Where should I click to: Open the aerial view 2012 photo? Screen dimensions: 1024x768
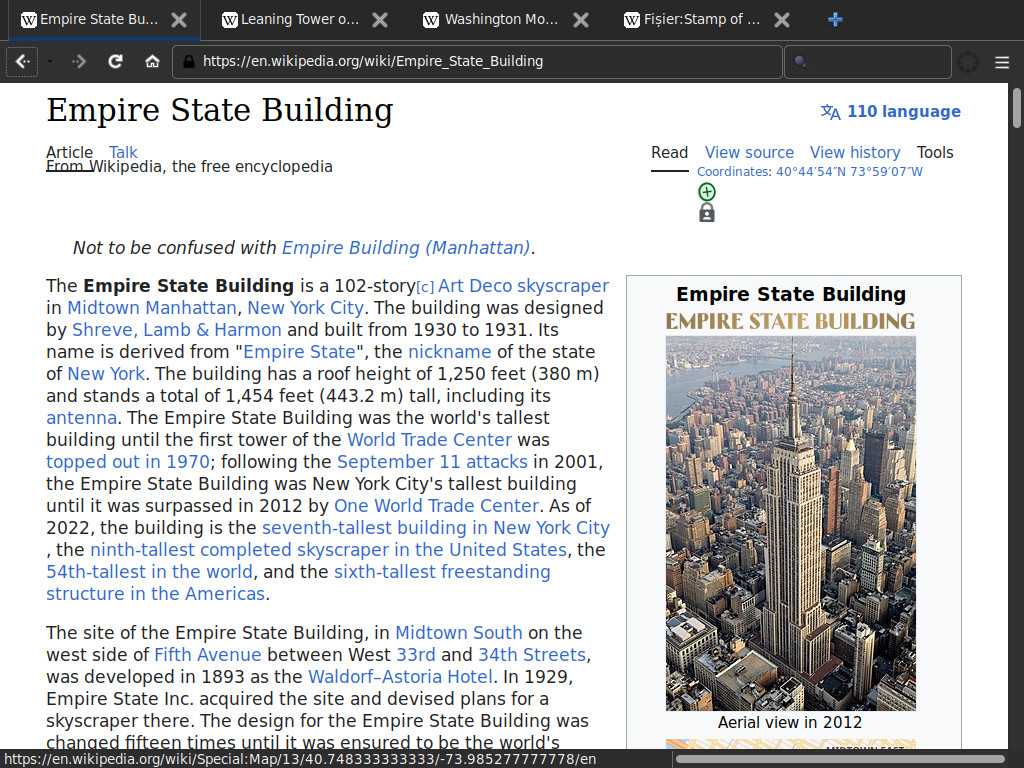(790, 523)
